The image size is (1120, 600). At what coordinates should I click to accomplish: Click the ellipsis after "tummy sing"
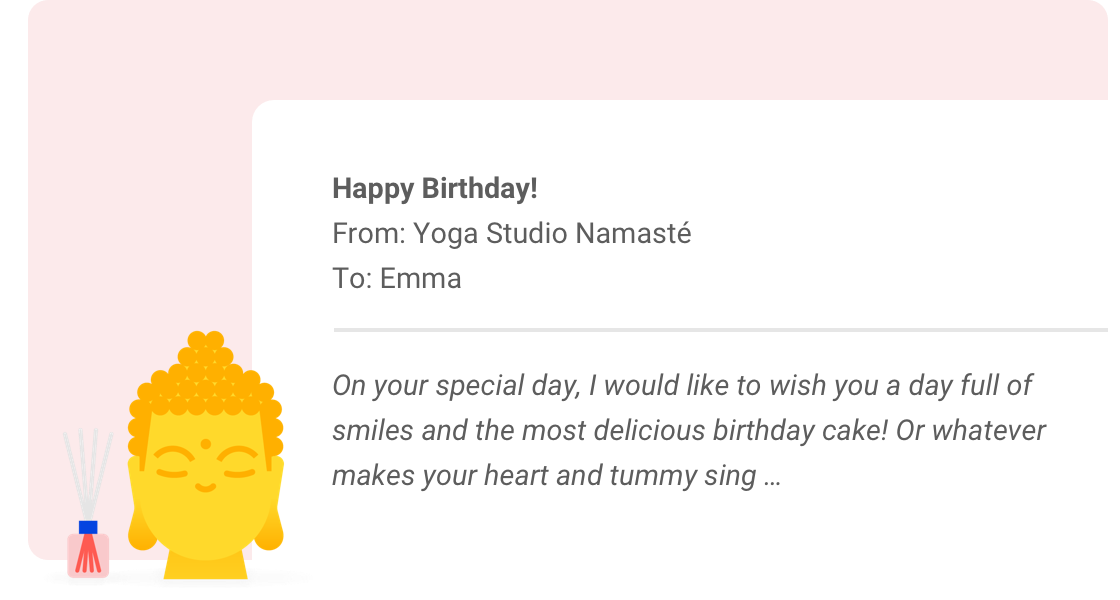(771, 477)
